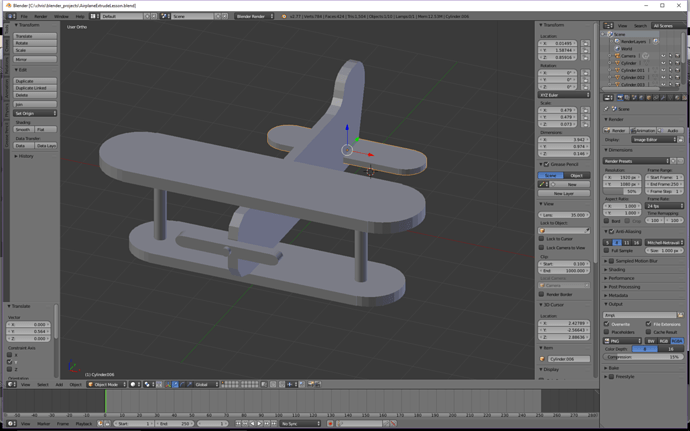Adjust the Compression slider
690x431 pixels.
(x=642, y=357)
